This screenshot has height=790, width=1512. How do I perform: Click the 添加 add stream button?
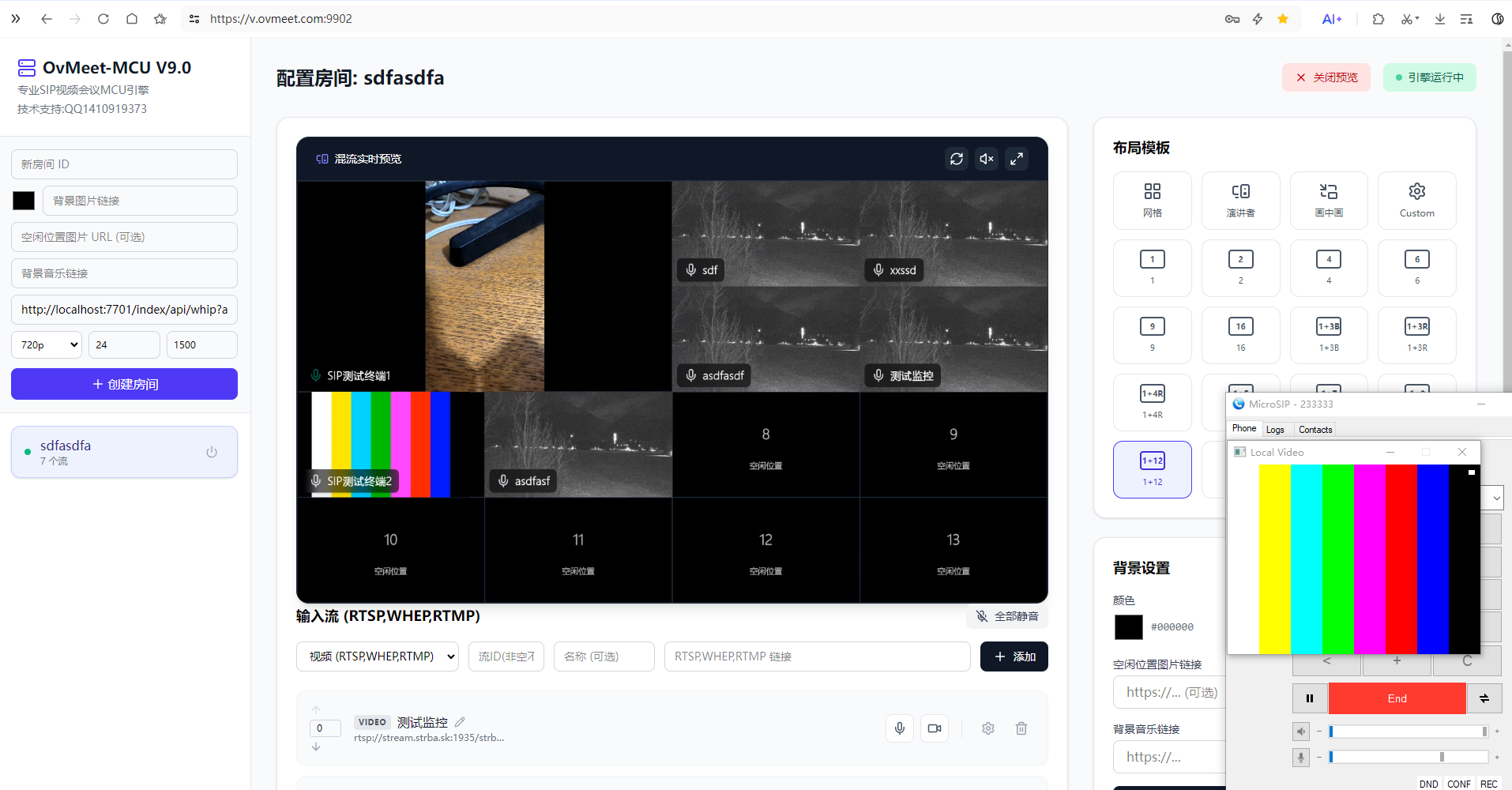[x=1014, y=656]
